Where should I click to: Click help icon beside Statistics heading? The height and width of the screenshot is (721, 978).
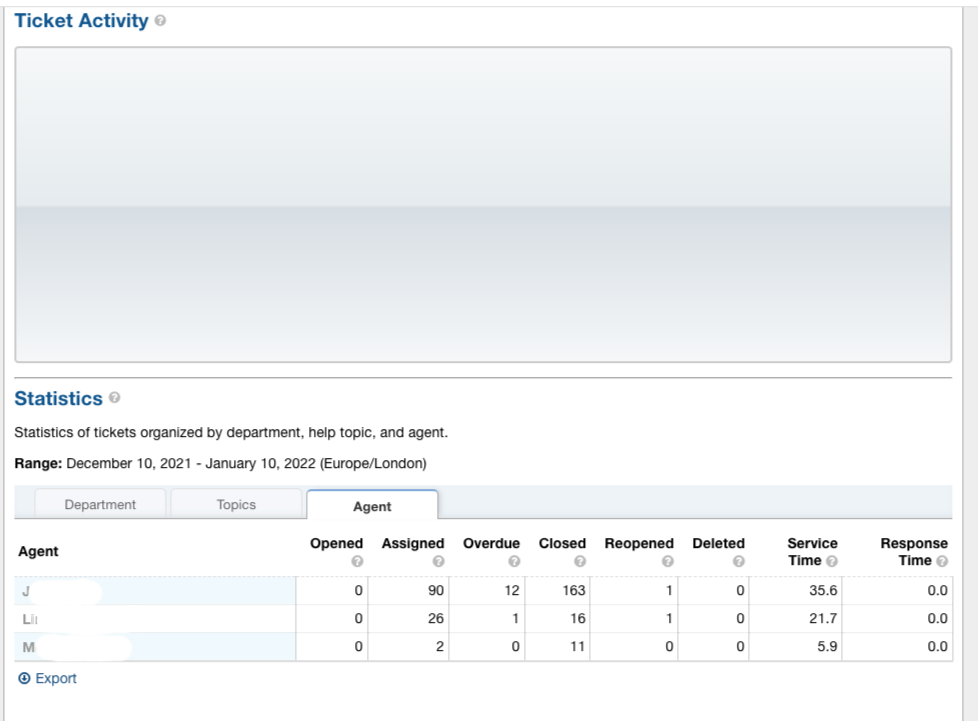click(115, 398)
